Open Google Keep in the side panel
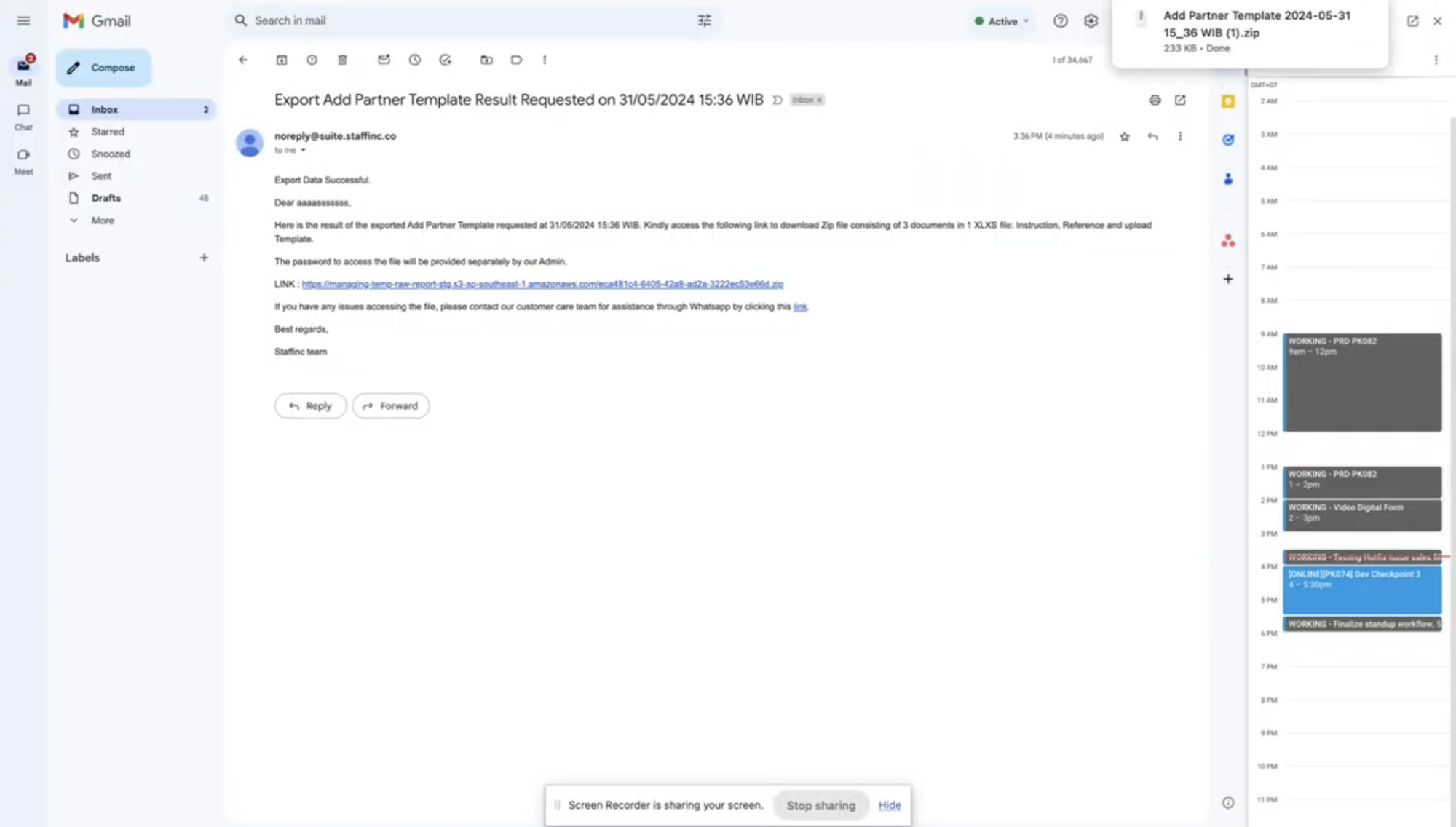 tap(1228, 101)
